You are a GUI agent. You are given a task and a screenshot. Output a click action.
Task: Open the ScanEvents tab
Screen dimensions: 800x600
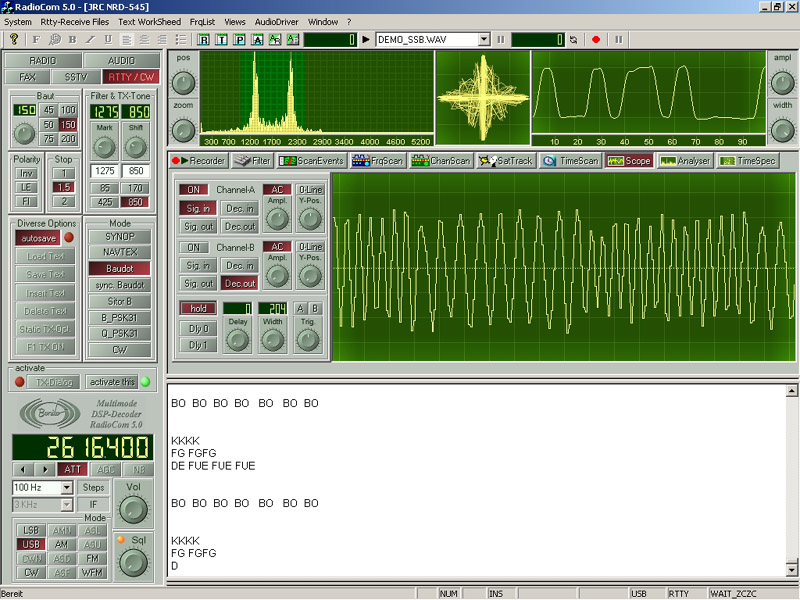312,161
